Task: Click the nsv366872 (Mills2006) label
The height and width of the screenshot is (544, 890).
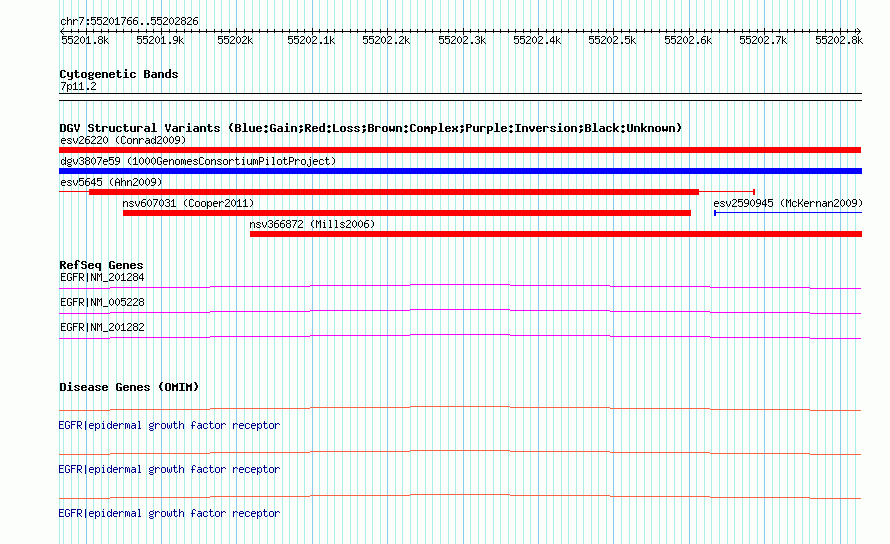Action: tap(312, 224)
